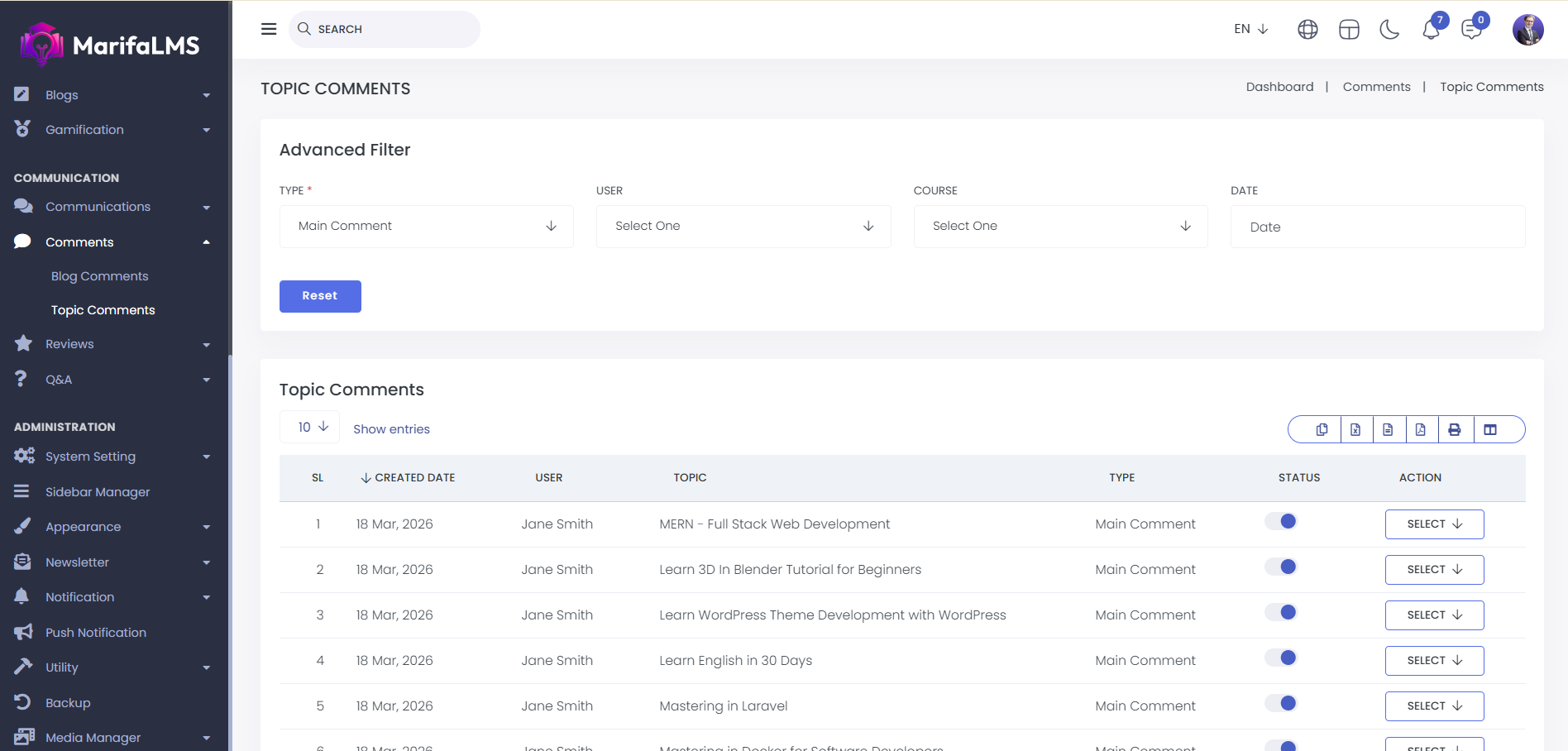Disable status of Learn English in 30 Days
This screenshot has height=751, width=1568.
[1281, 658]
